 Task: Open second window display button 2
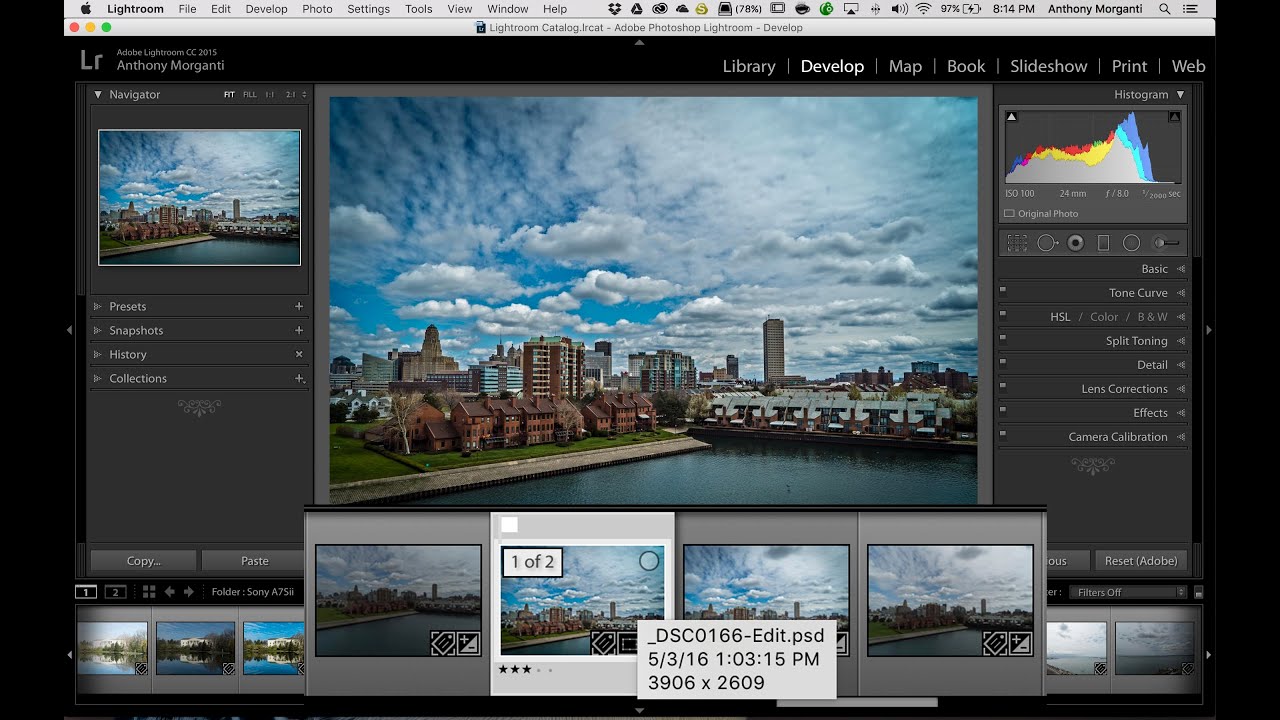click(x=115, y=592)
